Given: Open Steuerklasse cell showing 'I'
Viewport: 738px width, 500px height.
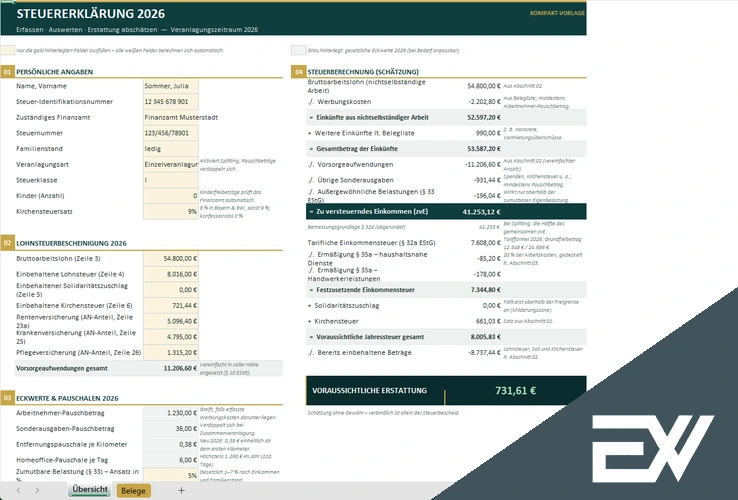Looking at the screenshot, I should [x=170, y=180].
